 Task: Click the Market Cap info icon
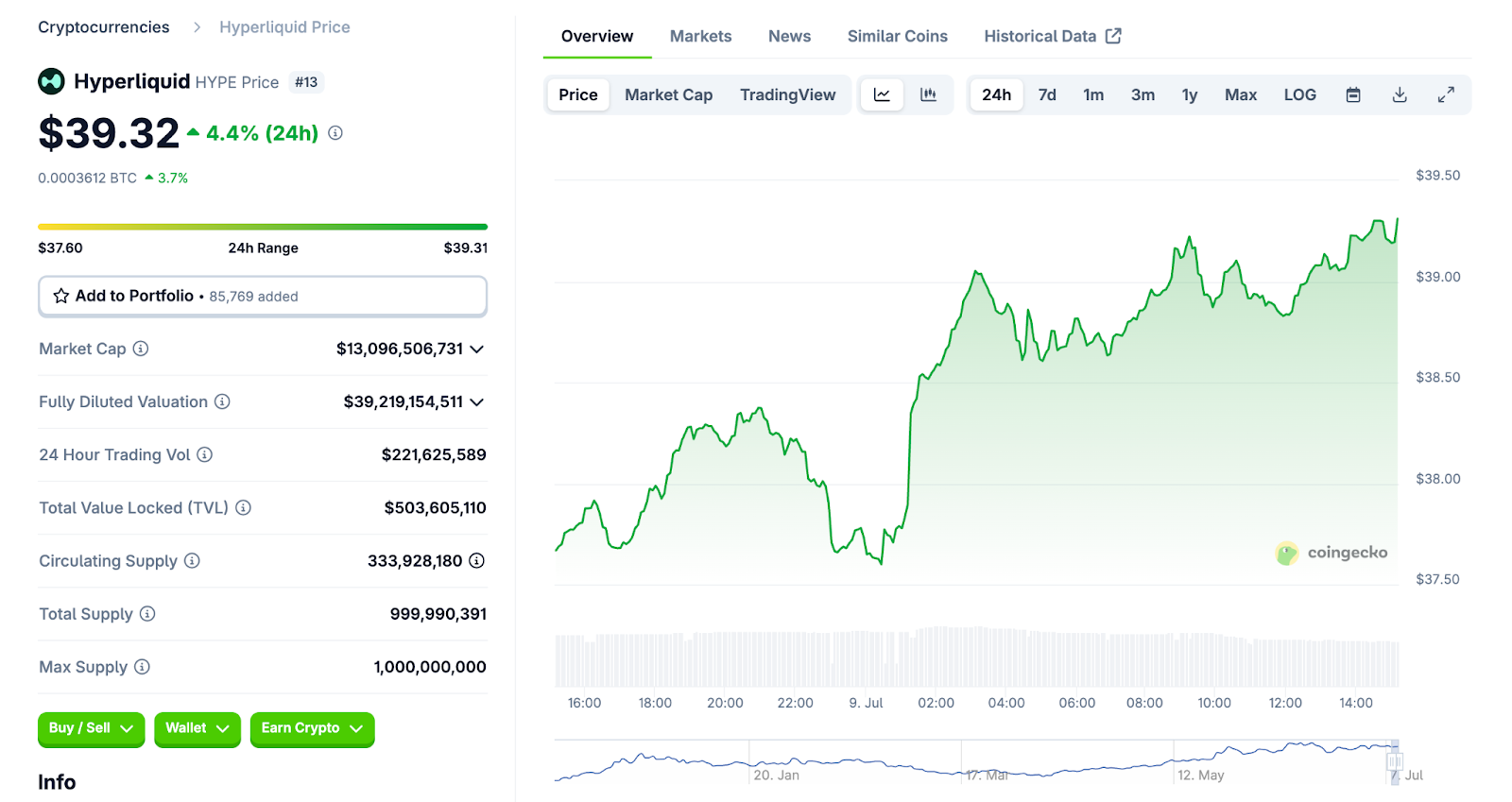[141, 349]
